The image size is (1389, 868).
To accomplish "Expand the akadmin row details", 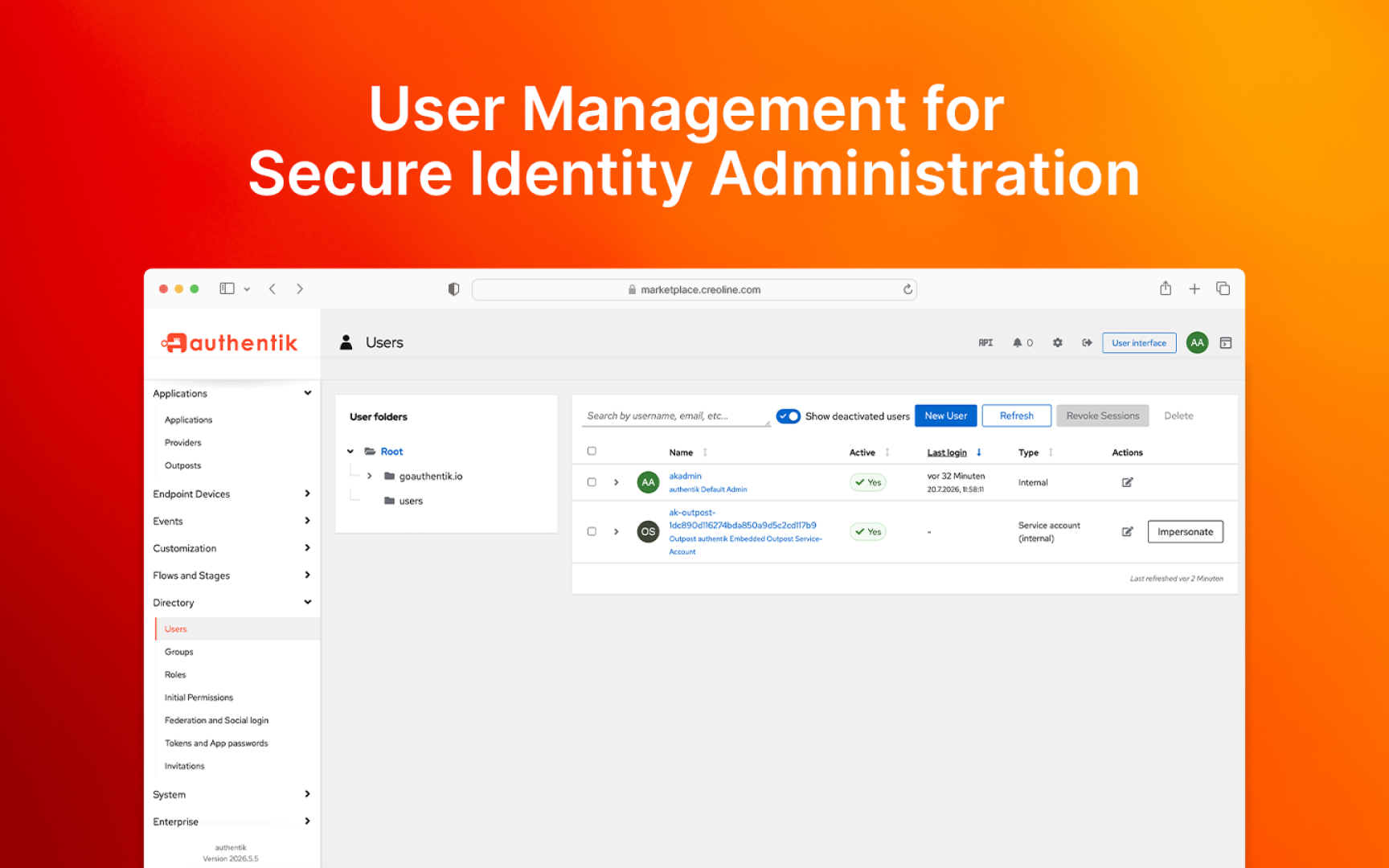I will (617, 482).
